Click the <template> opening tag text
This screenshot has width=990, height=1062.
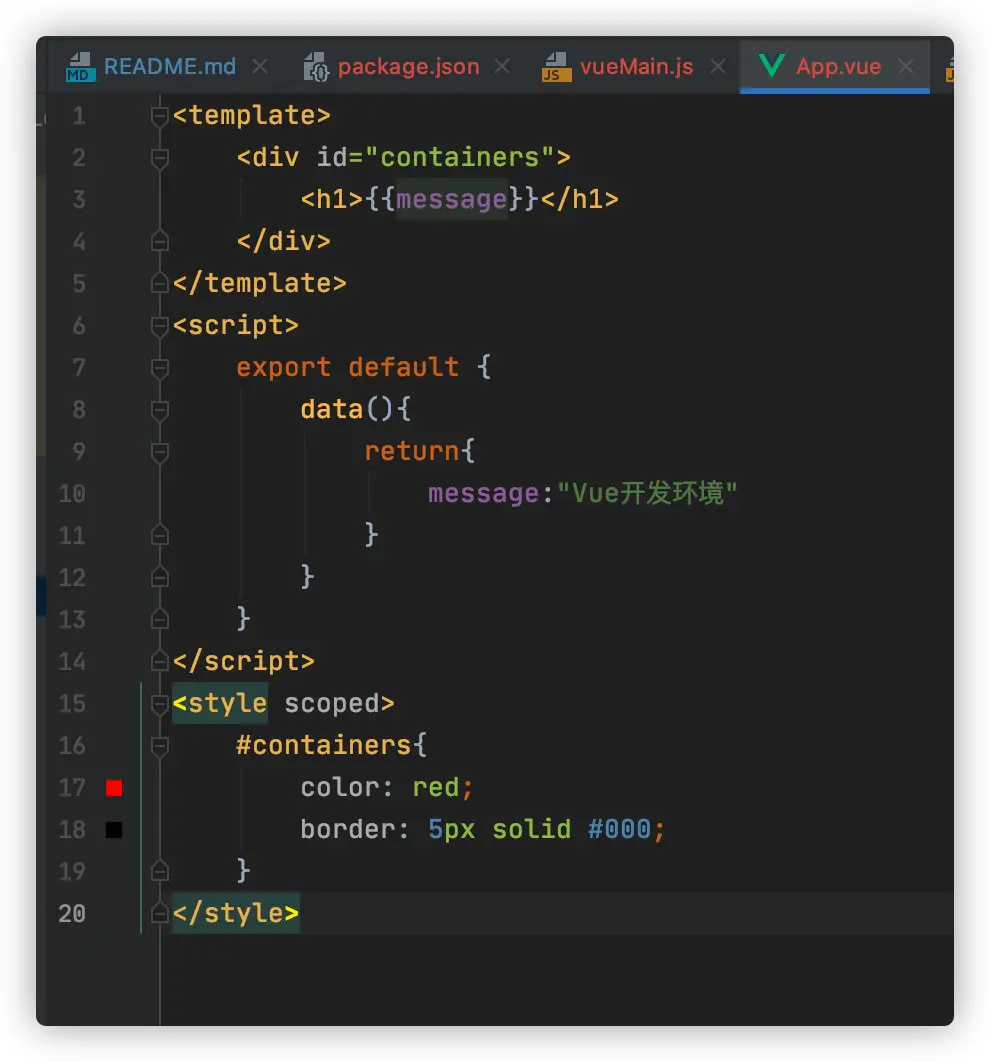click(x=252, y=116)
